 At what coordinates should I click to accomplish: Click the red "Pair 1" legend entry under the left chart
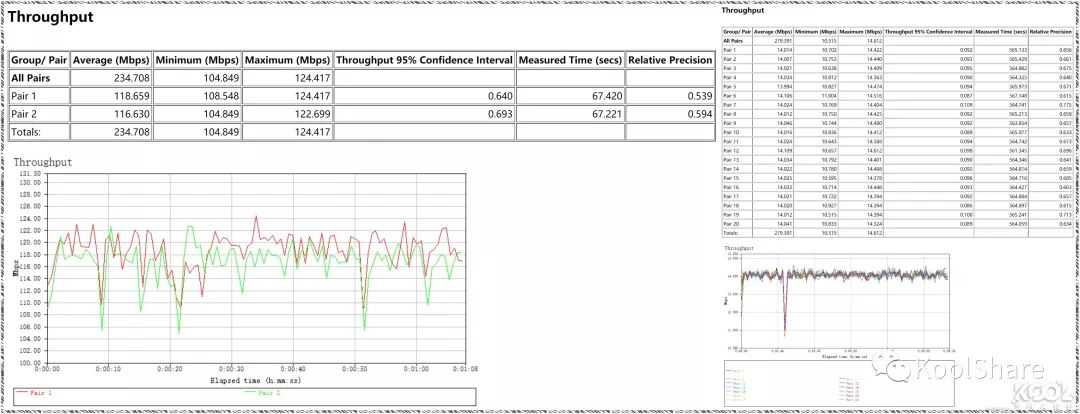(x=34, y=393)
